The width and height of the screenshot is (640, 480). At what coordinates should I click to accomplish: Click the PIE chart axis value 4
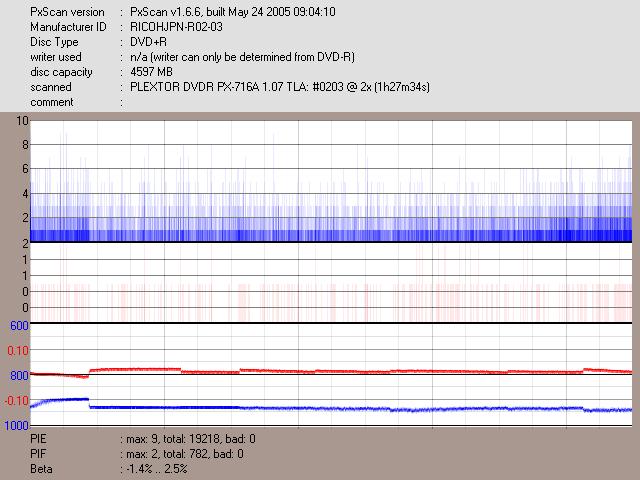coord(25,193)
